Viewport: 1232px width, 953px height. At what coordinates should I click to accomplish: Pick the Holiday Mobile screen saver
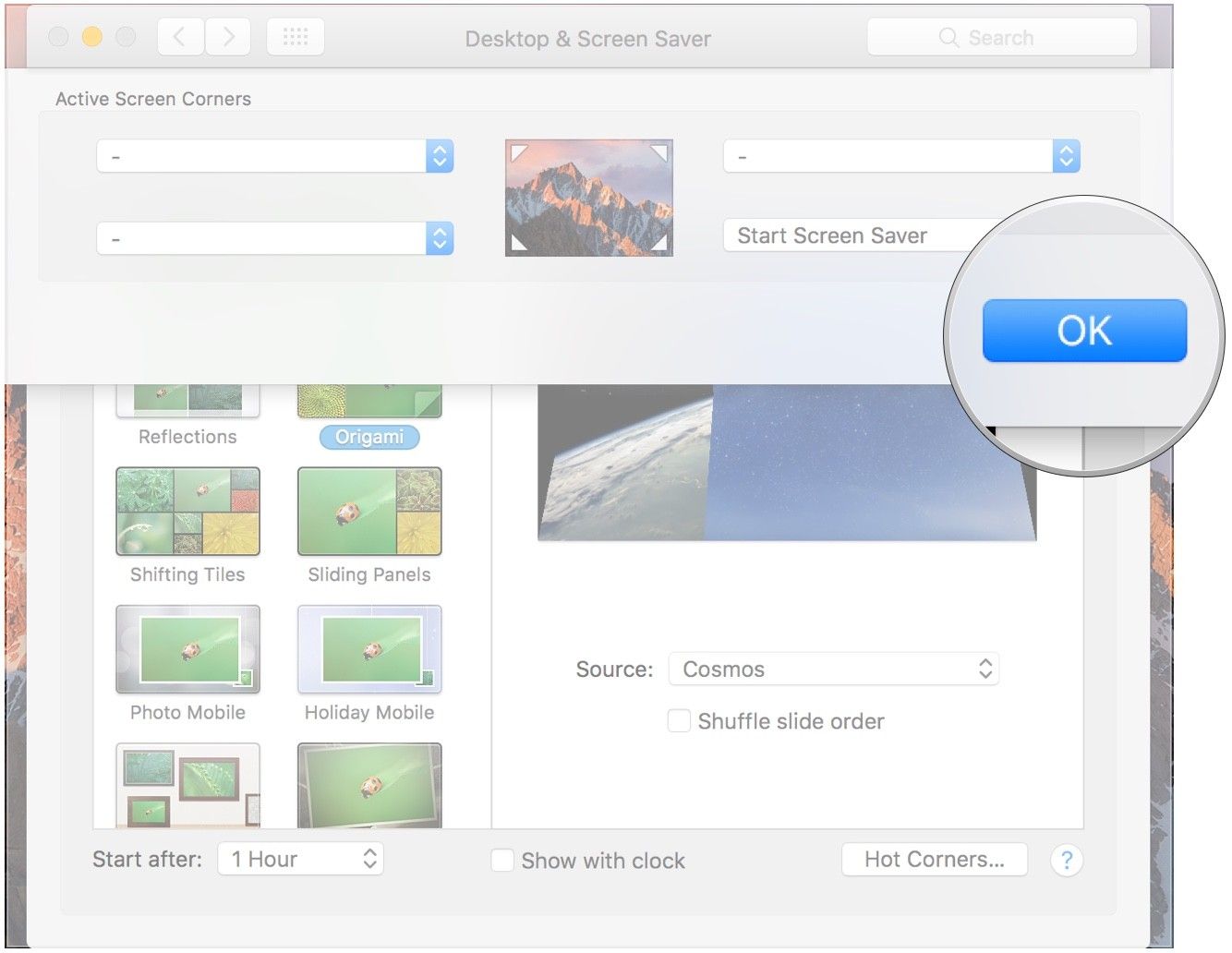369,649
